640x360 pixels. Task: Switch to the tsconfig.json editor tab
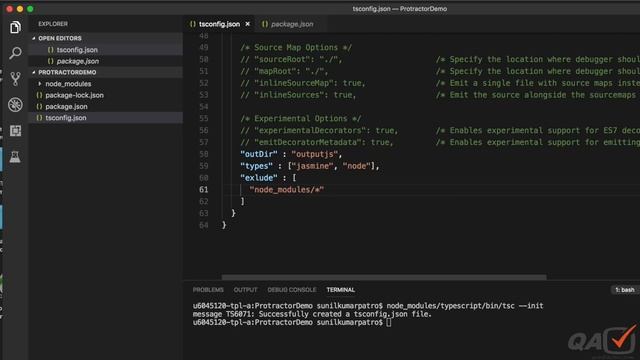219,24
